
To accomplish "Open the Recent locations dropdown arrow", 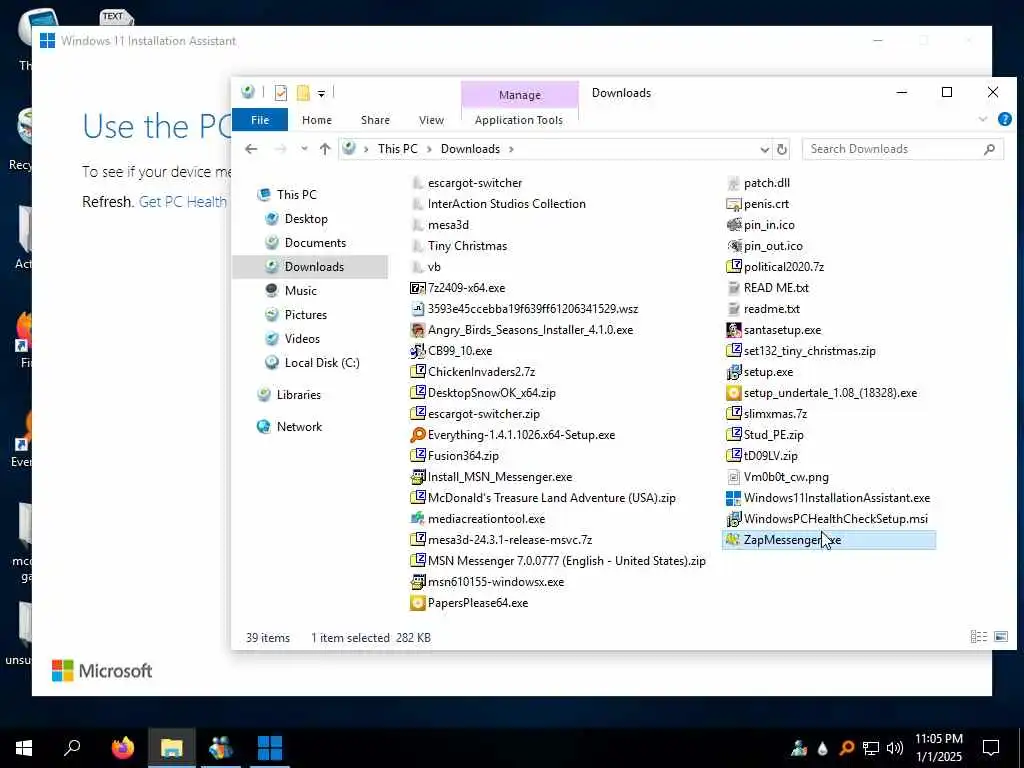I will (304, 149).
